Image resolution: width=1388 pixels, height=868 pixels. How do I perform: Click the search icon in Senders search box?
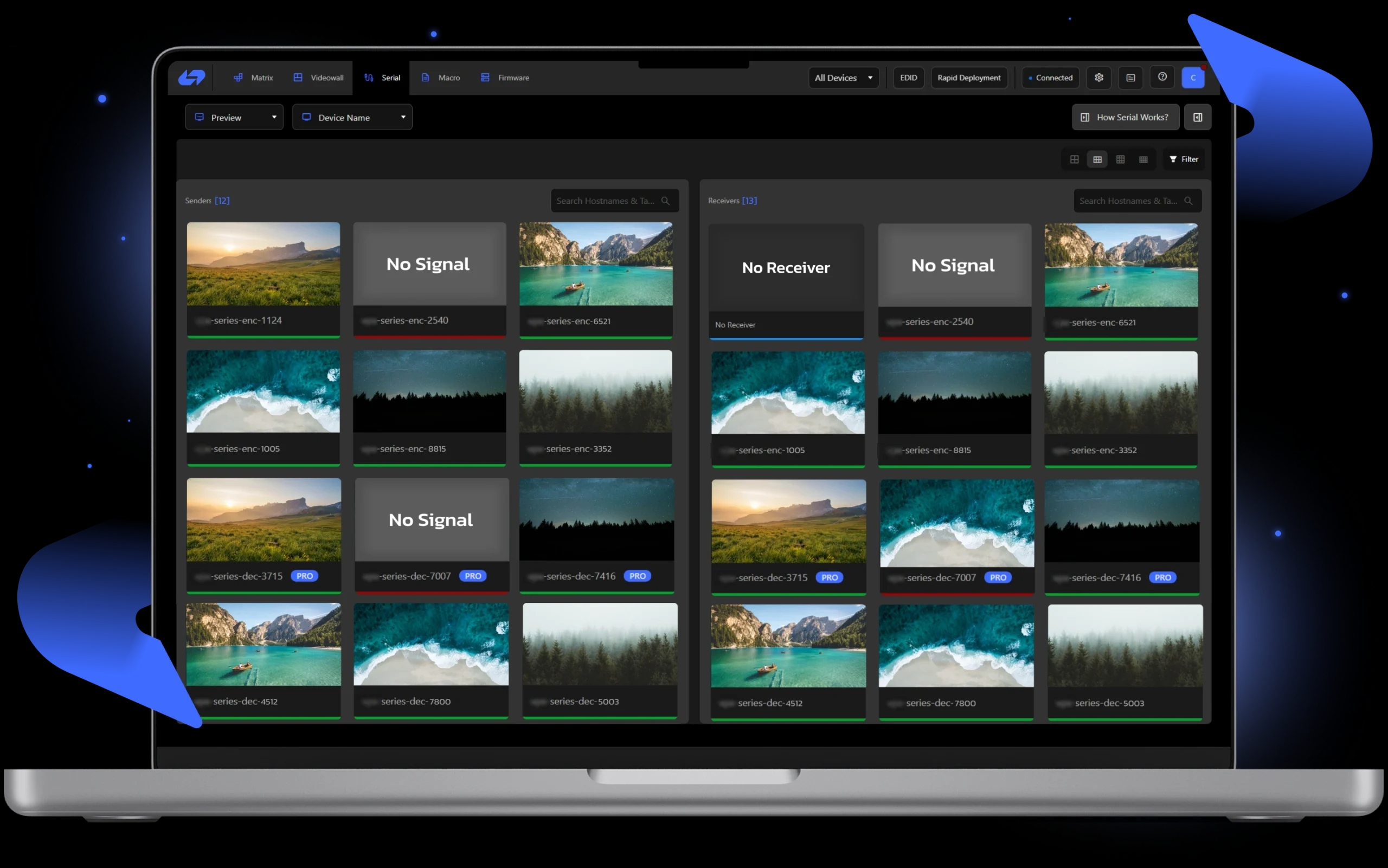coord(665,201)
